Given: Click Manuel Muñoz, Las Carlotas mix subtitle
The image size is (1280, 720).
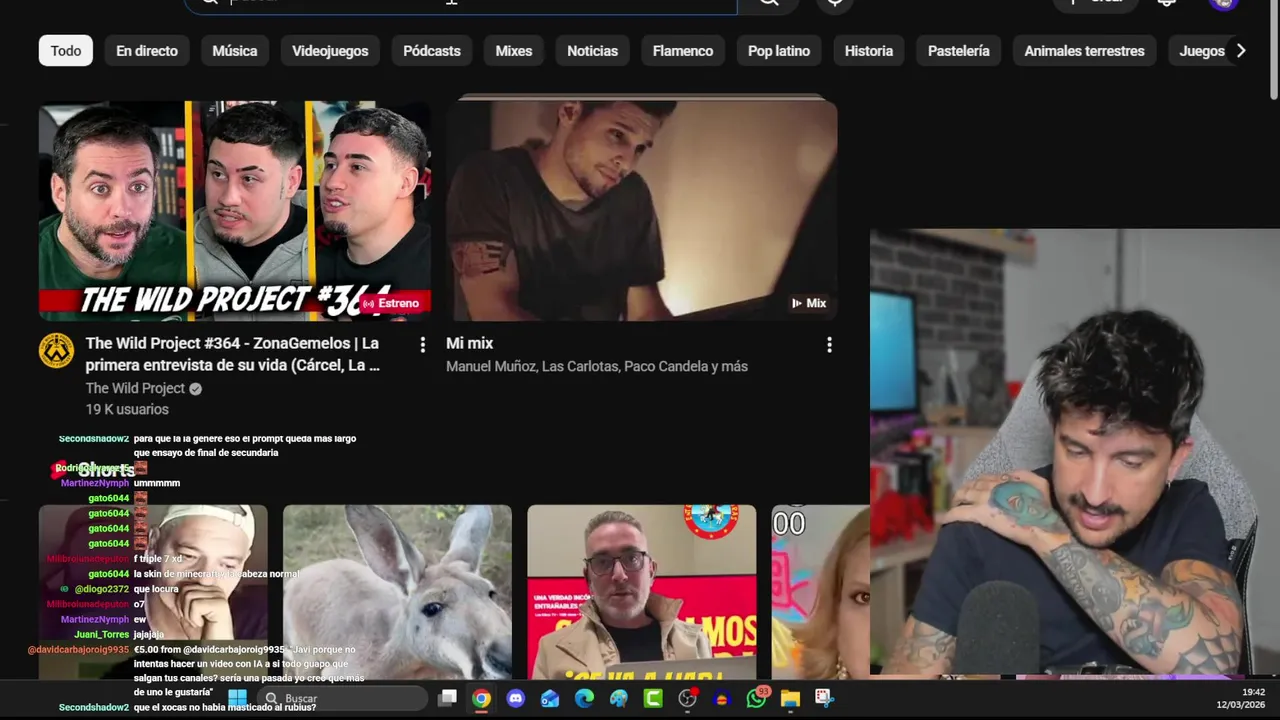Looking at the screenshot, I should point(597,366).
